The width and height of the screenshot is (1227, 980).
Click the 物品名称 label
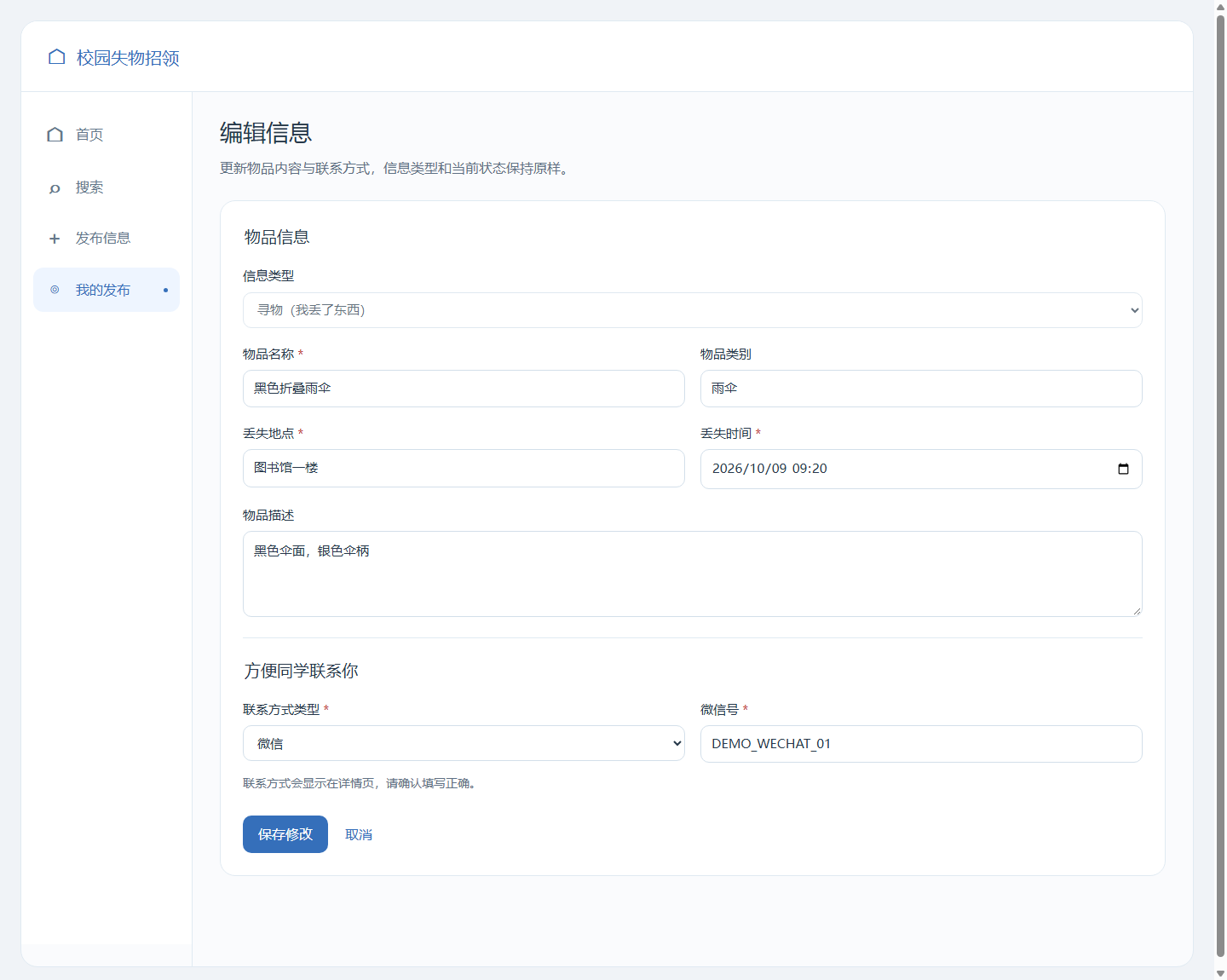(x=268, y=355)
